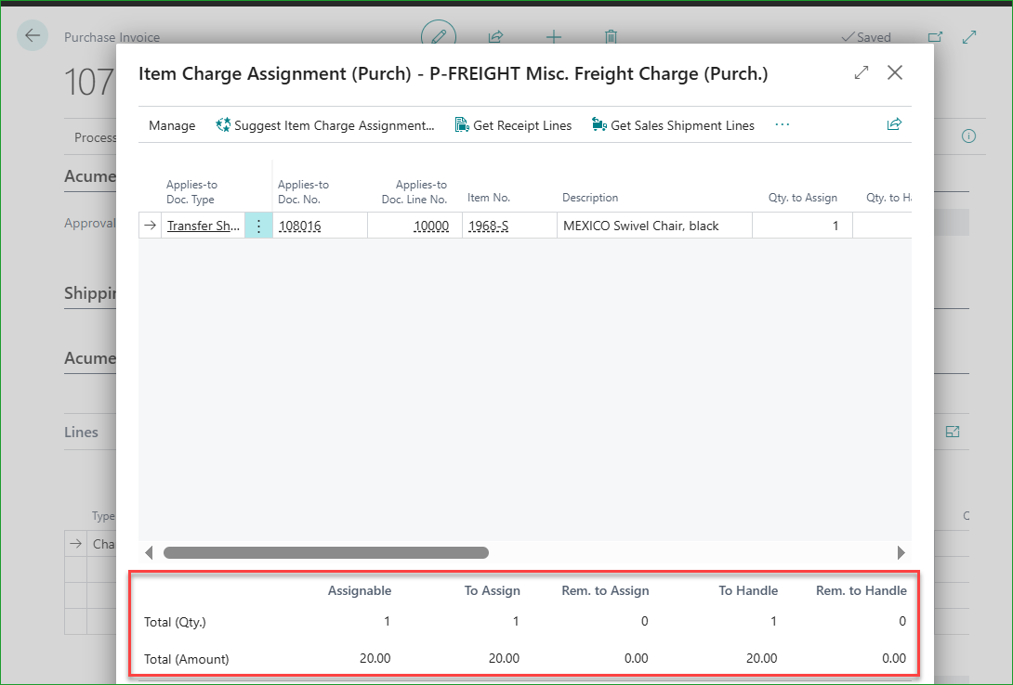Click the Rem. to Handle totals heading
Screen dimensions: 1013x685
tap(861, 591)
